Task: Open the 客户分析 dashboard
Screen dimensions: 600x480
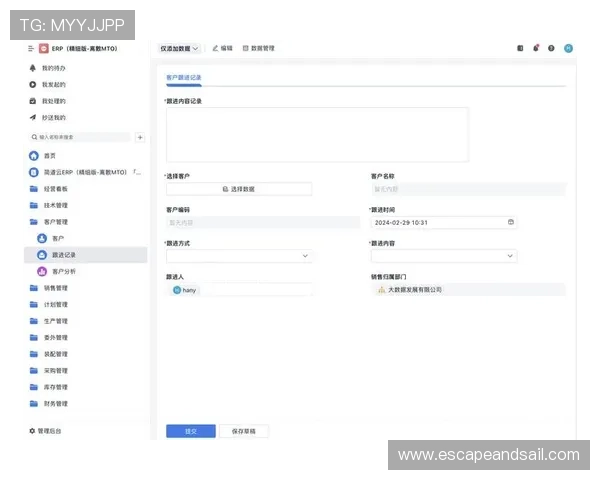Action: pos(56,271)
